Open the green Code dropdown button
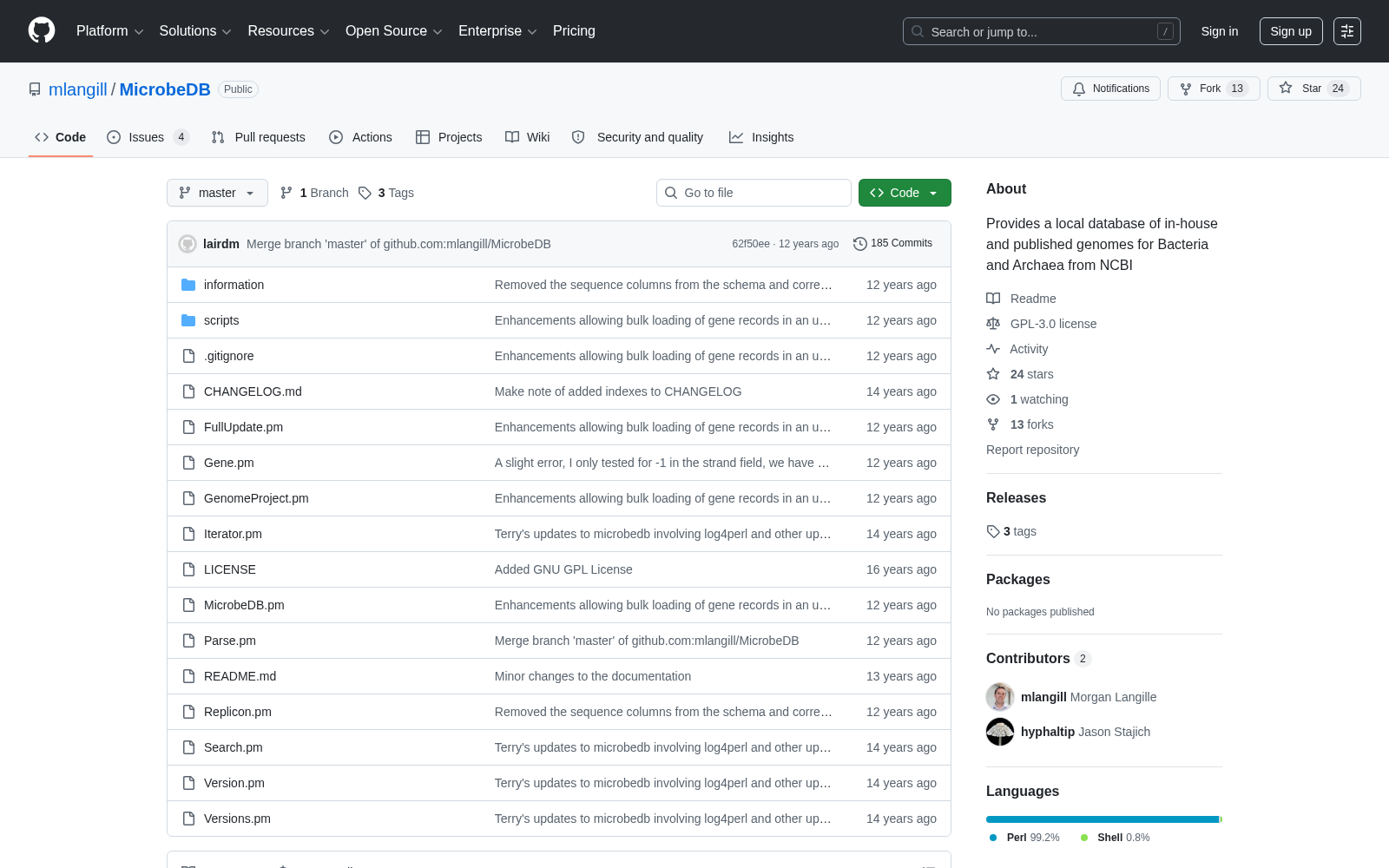The width and height of the screenshot is (1389, 868). (905, 193)
